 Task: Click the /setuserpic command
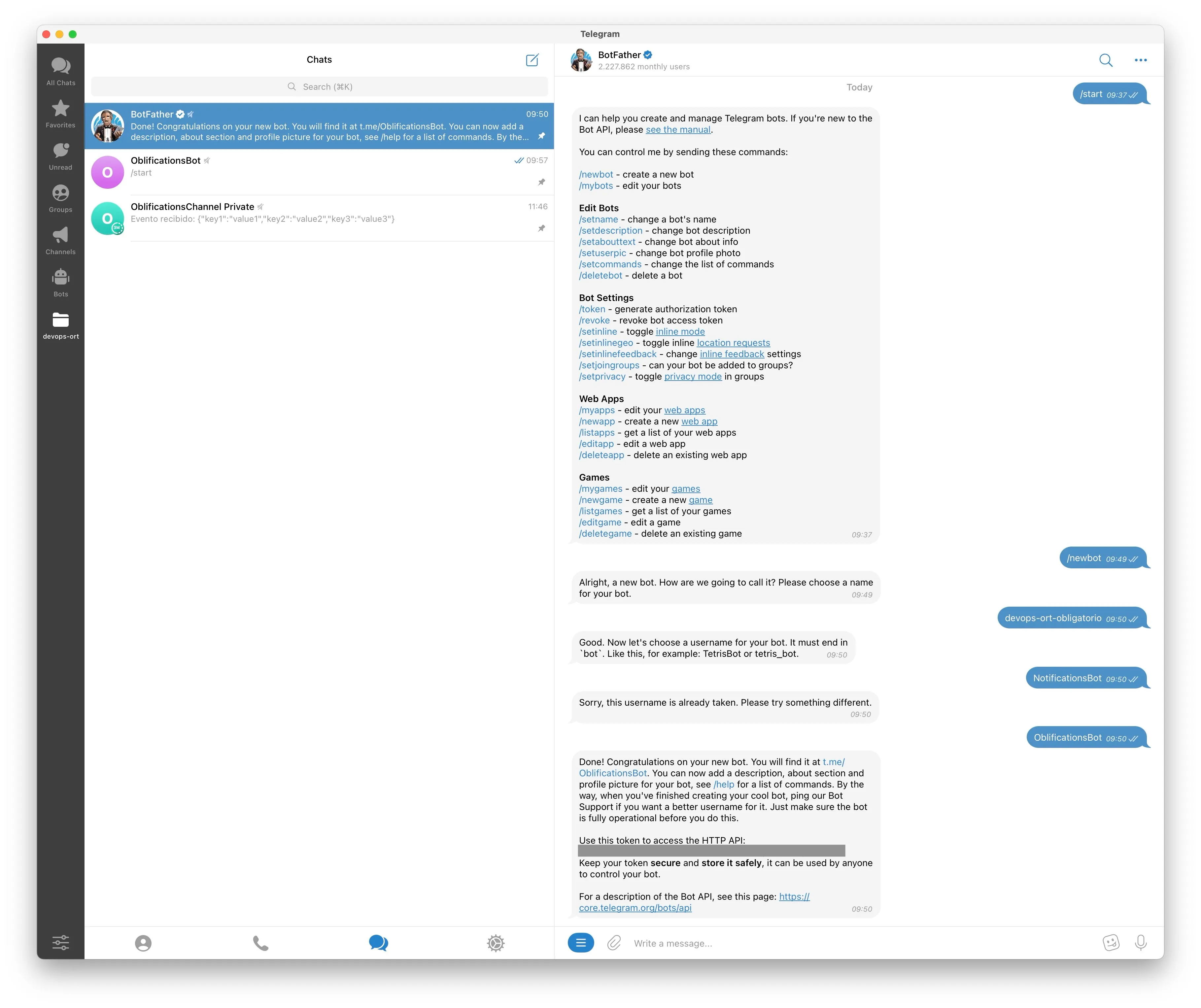click(603, 253)
